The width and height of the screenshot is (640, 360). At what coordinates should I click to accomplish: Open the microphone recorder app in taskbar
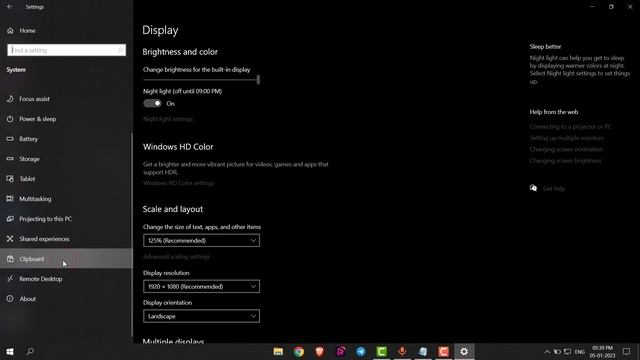[x=402, y=351]
